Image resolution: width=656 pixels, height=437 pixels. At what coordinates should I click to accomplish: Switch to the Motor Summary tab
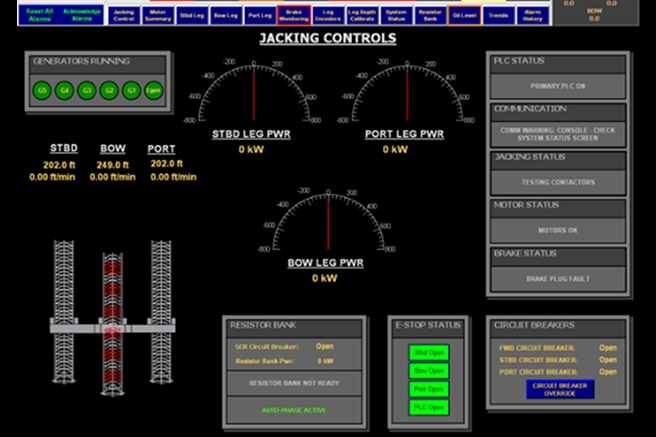(157, 16)
